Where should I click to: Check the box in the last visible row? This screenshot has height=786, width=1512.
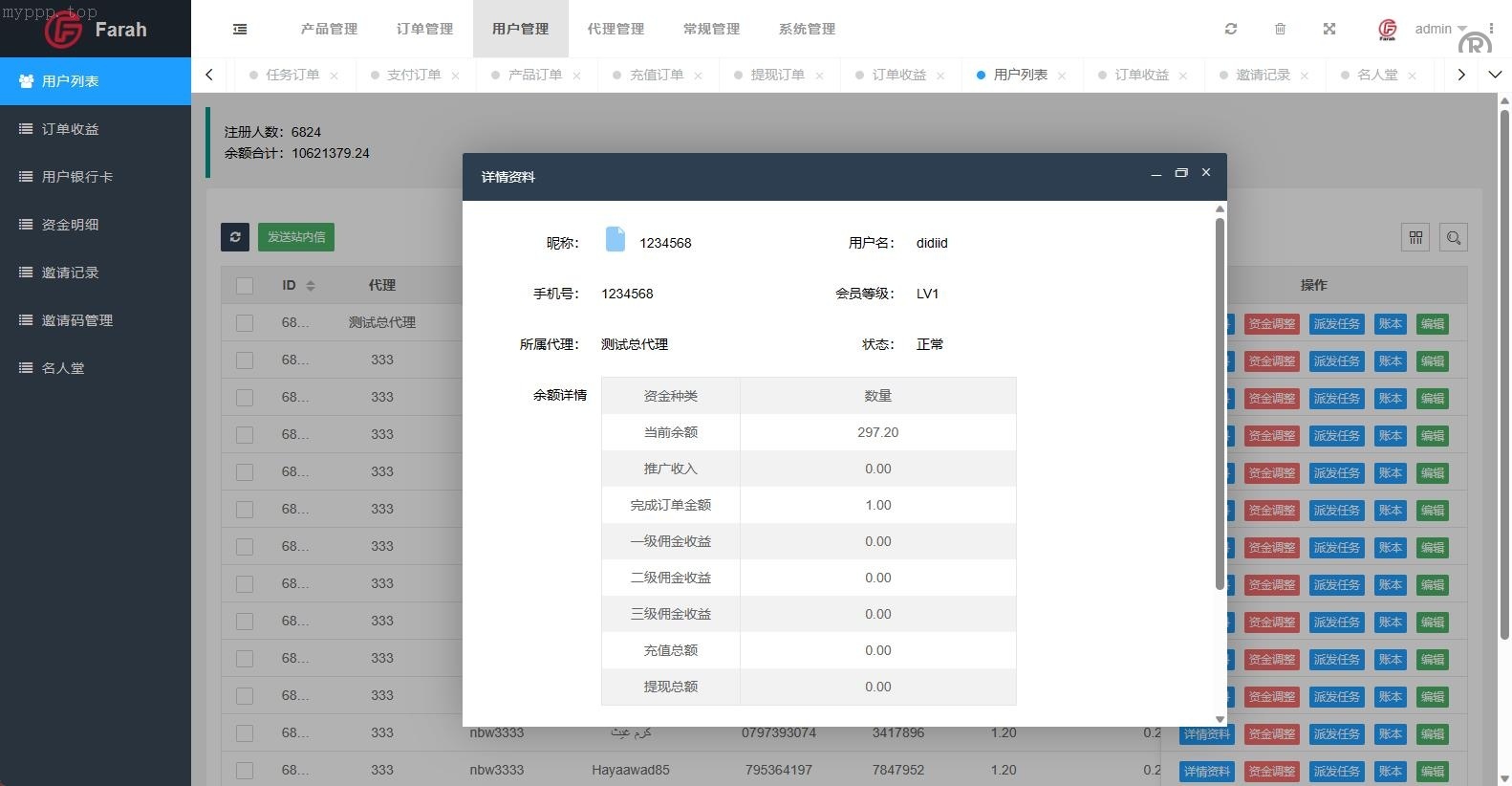pos(245,771)
